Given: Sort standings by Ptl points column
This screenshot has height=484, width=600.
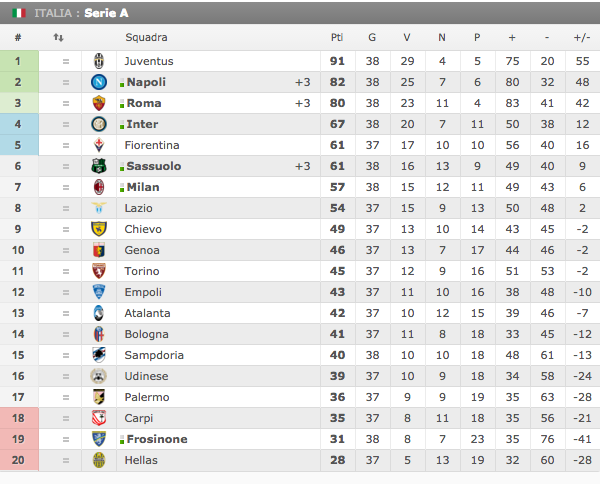Looking at the screenshot, I should 337,38.
